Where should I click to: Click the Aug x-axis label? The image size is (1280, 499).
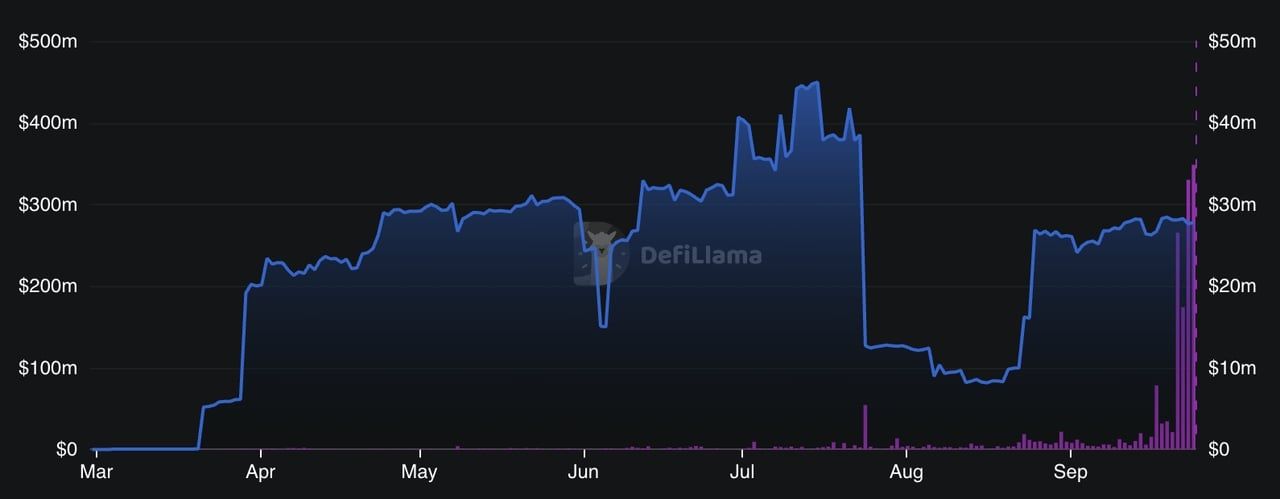[906, 469]
